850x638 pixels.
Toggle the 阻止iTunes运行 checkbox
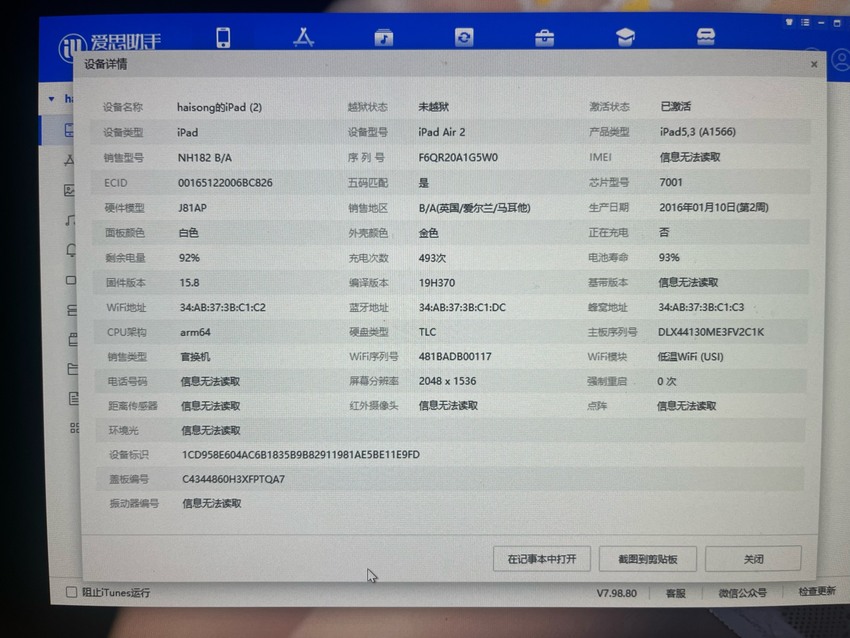pos(72,592)
